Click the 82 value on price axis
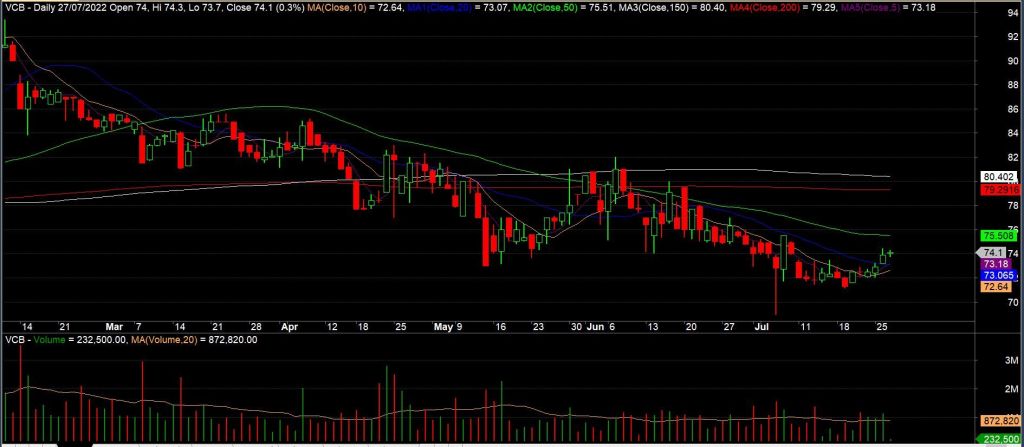The image size is (1024, 447). click(1013, 157)
